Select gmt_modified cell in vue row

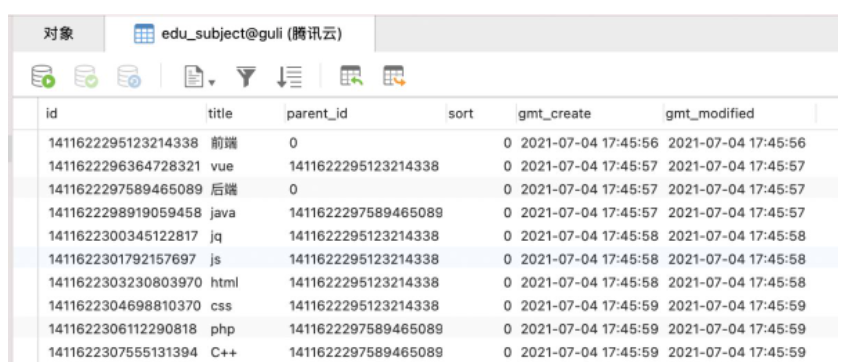[736, 167]
